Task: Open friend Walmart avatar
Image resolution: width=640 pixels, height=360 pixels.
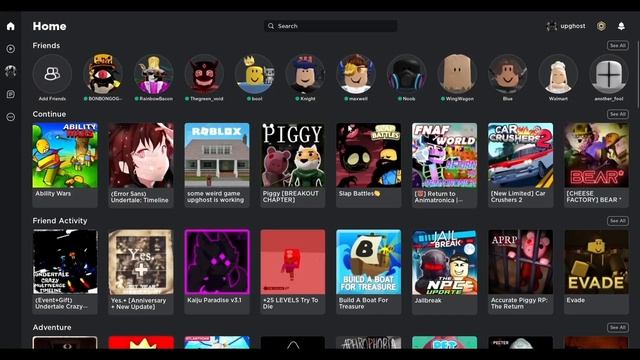Action: pos(558,74)
